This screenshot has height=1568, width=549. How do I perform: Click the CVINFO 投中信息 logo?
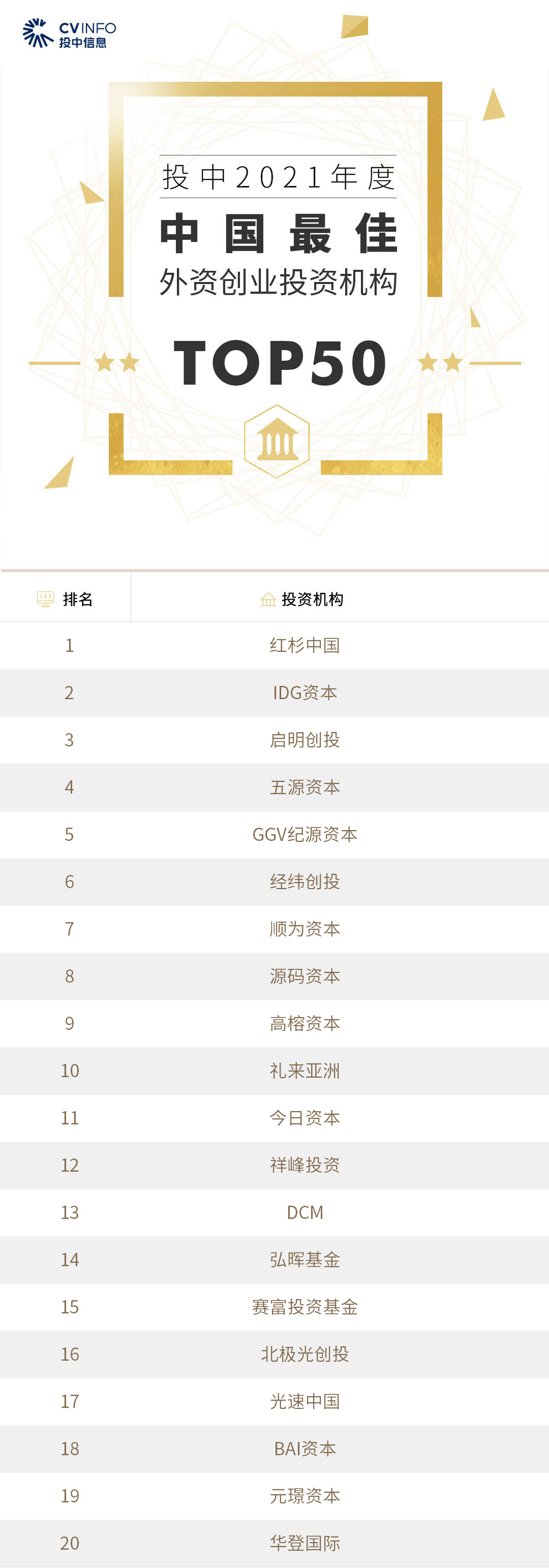coord(69,34)
